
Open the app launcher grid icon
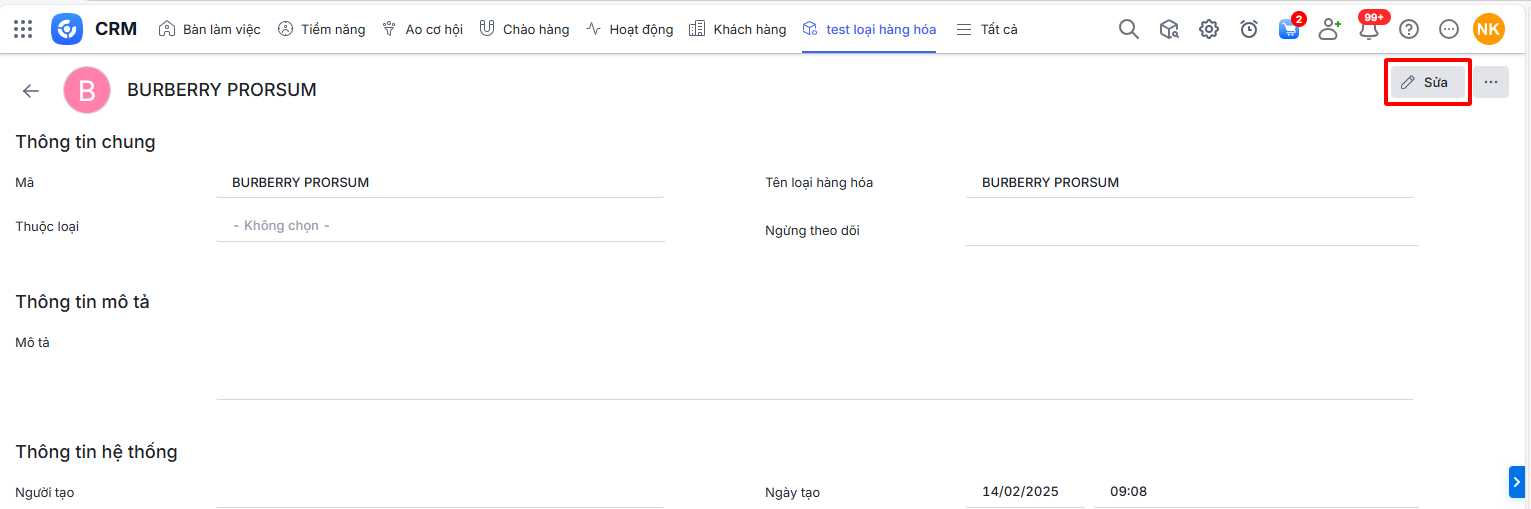(23, 29)
